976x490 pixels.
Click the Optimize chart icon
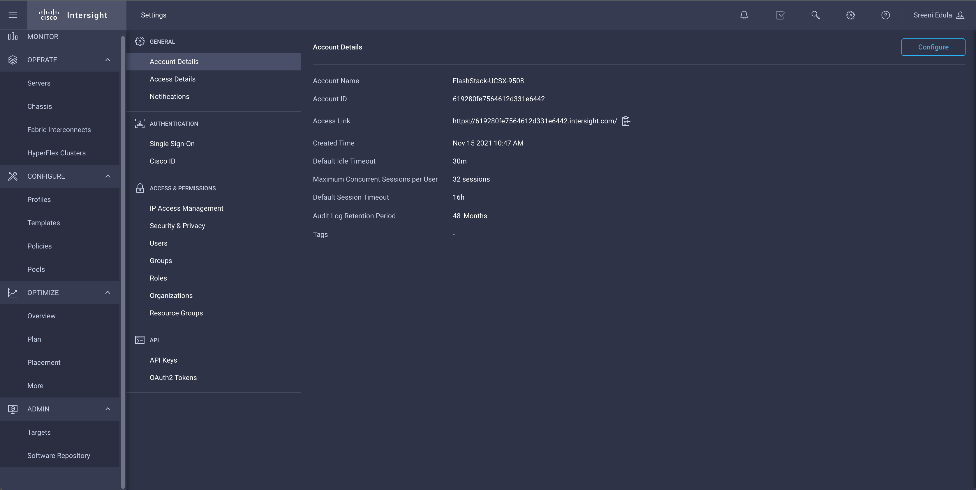coord(12,293)
